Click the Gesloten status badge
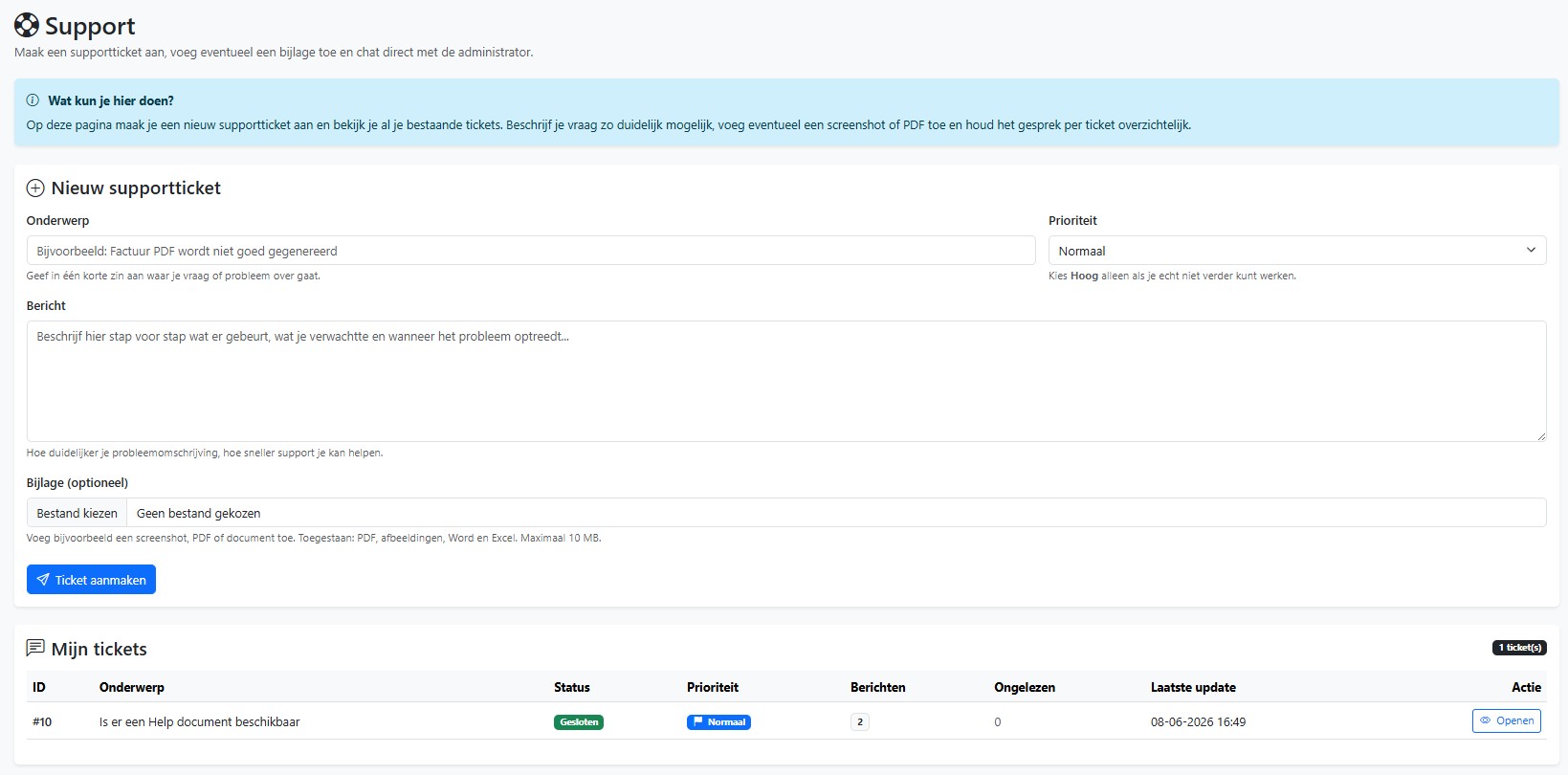The height and width of the screenshot is (775, 1568). [579, 722]
